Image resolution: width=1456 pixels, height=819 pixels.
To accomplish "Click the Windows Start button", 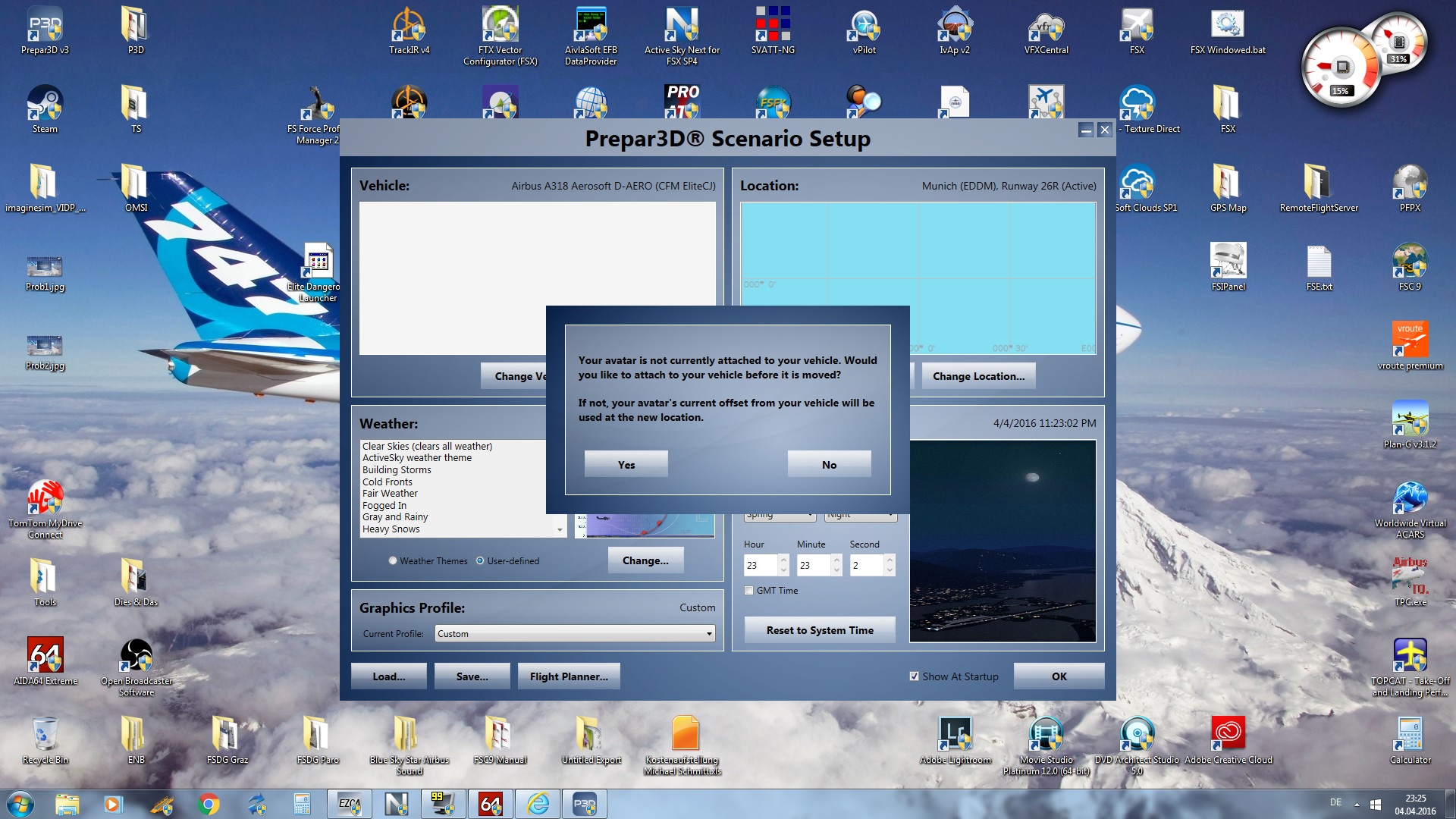I will pos(20,804).
